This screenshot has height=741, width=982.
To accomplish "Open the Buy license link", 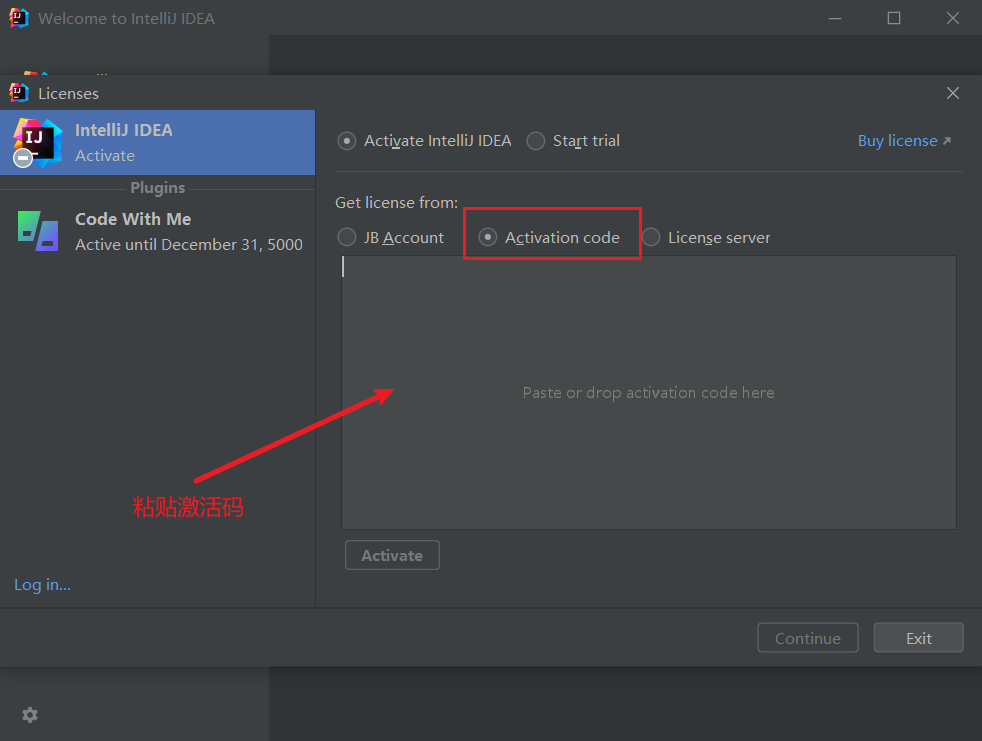I will coord(897,141).
